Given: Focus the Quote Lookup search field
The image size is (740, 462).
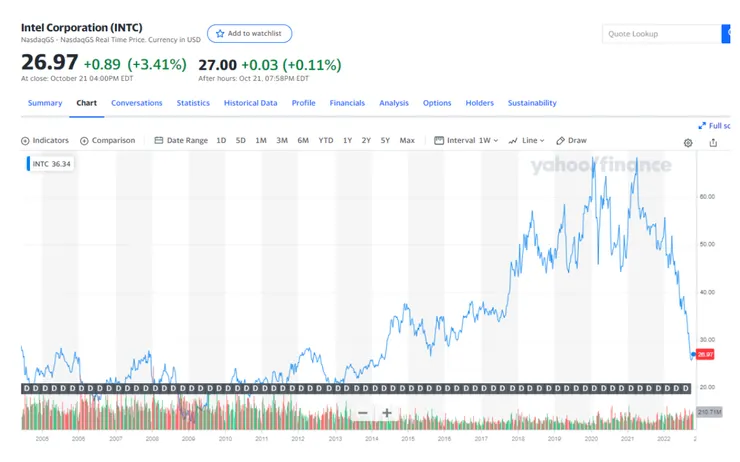Looking at the screenshot, I should pos(660,34).
